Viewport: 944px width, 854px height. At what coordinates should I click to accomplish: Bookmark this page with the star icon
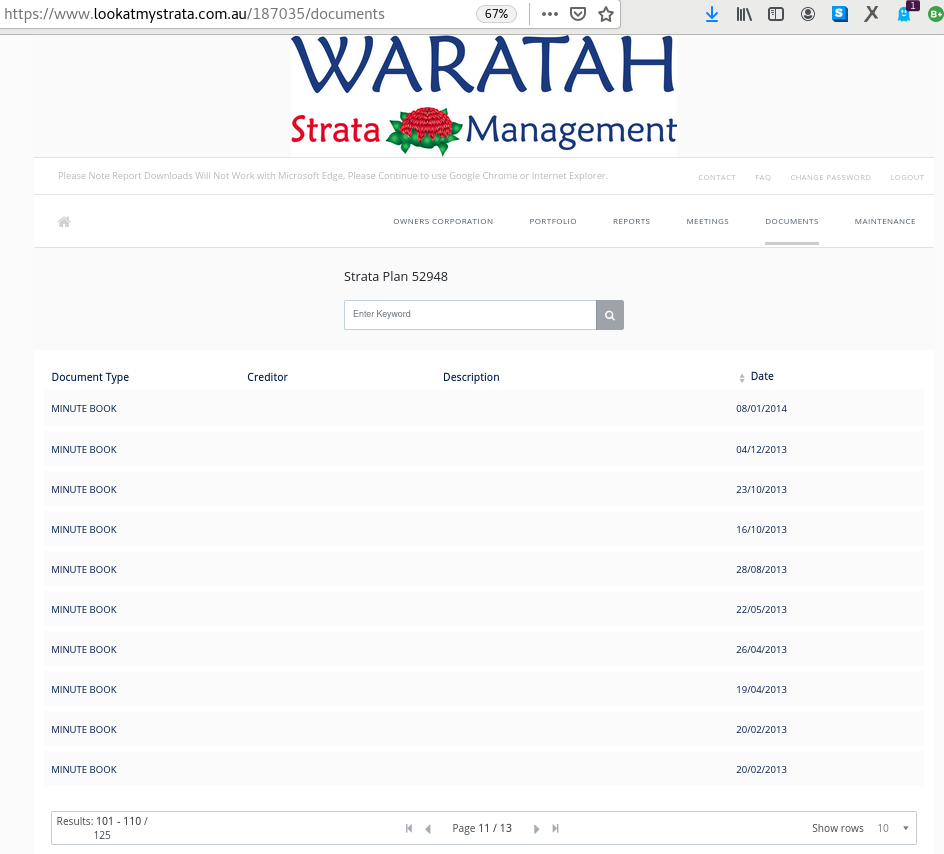[x=606, y=14]
